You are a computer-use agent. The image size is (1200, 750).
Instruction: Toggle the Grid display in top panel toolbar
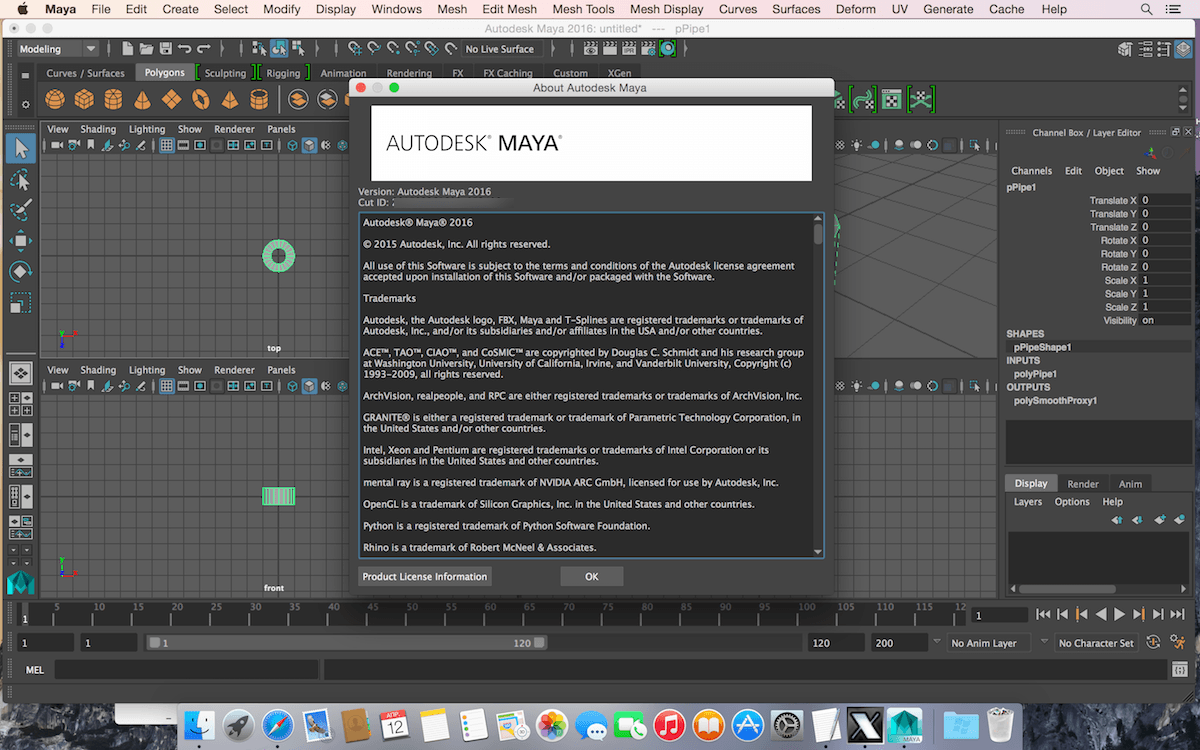(167, 145)
